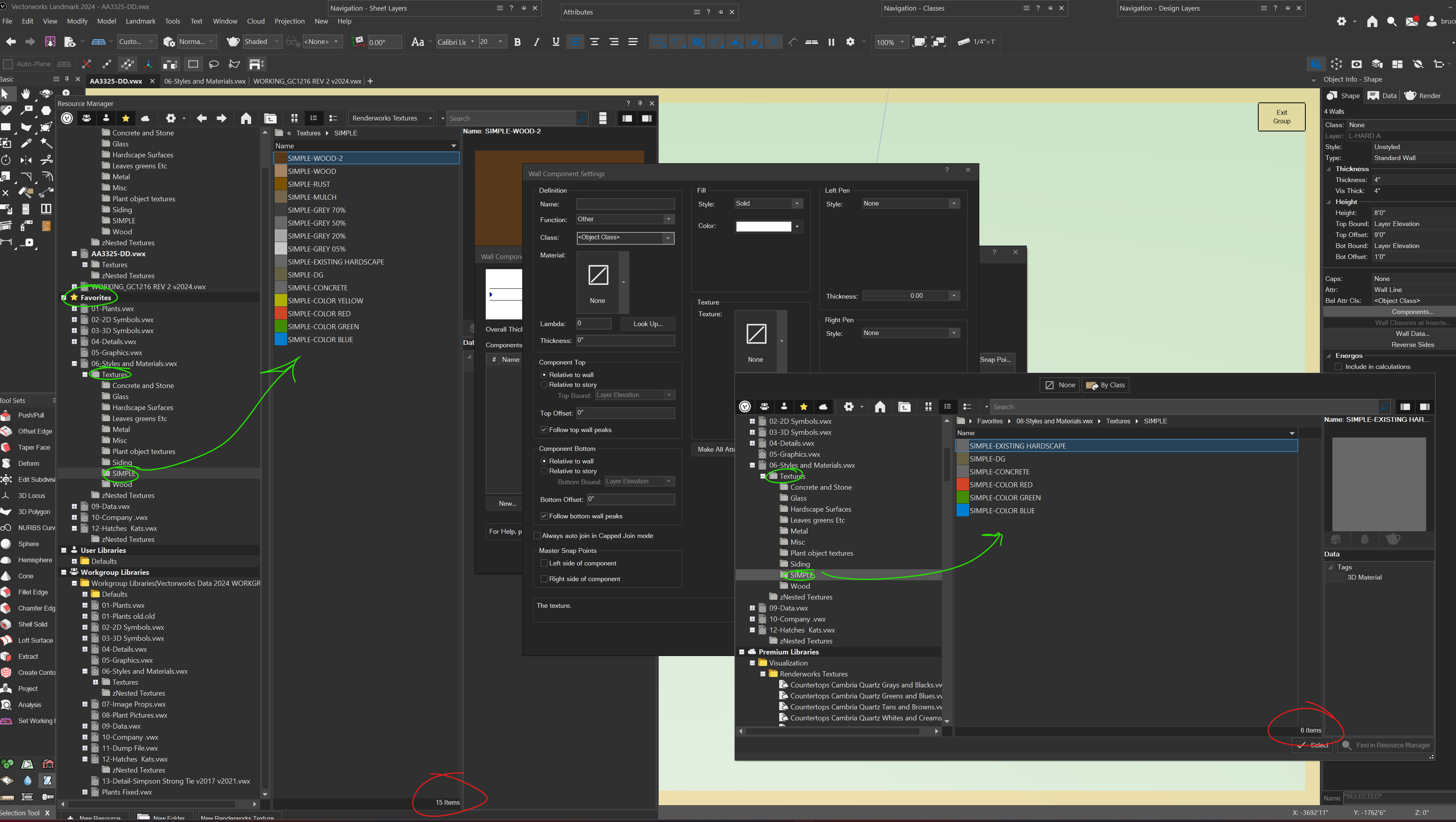This screenshot has height=822, width=1456.
Task: Click the Home icon in Resource Manager toolbar
Action: [246, 118]
